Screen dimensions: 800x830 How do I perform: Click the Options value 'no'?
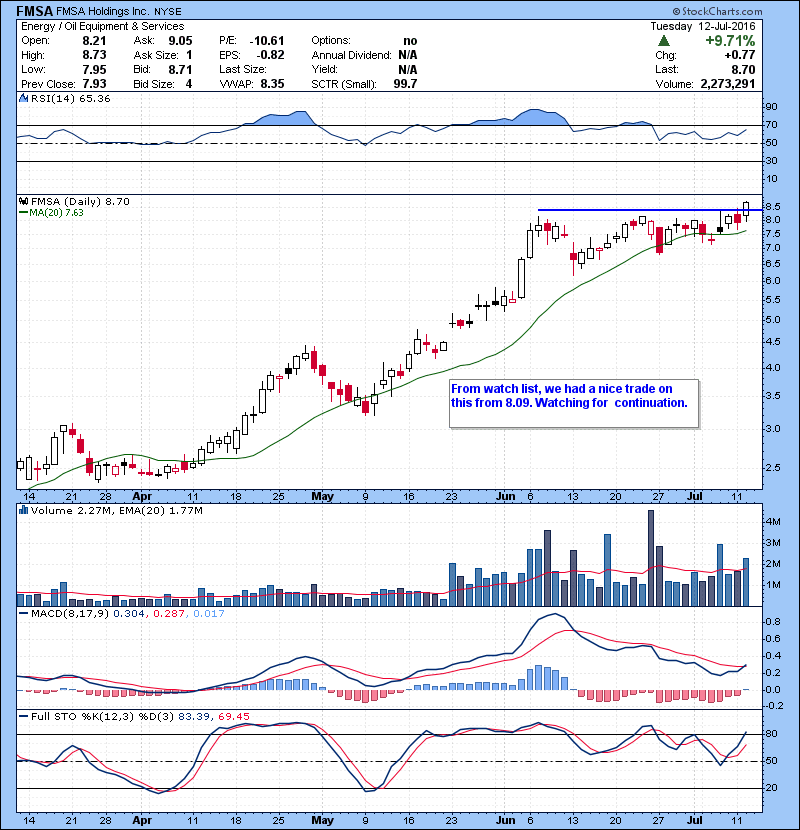pos(410,41)
